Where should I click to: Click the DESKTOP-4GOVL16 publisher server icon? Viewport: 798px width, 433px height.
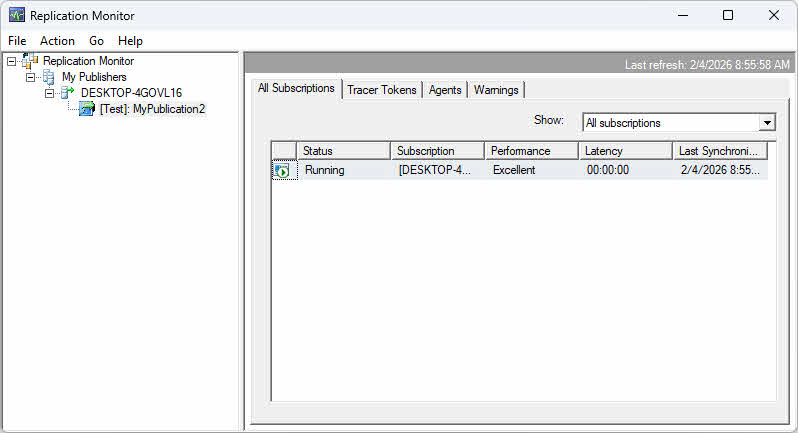(67, 93)
